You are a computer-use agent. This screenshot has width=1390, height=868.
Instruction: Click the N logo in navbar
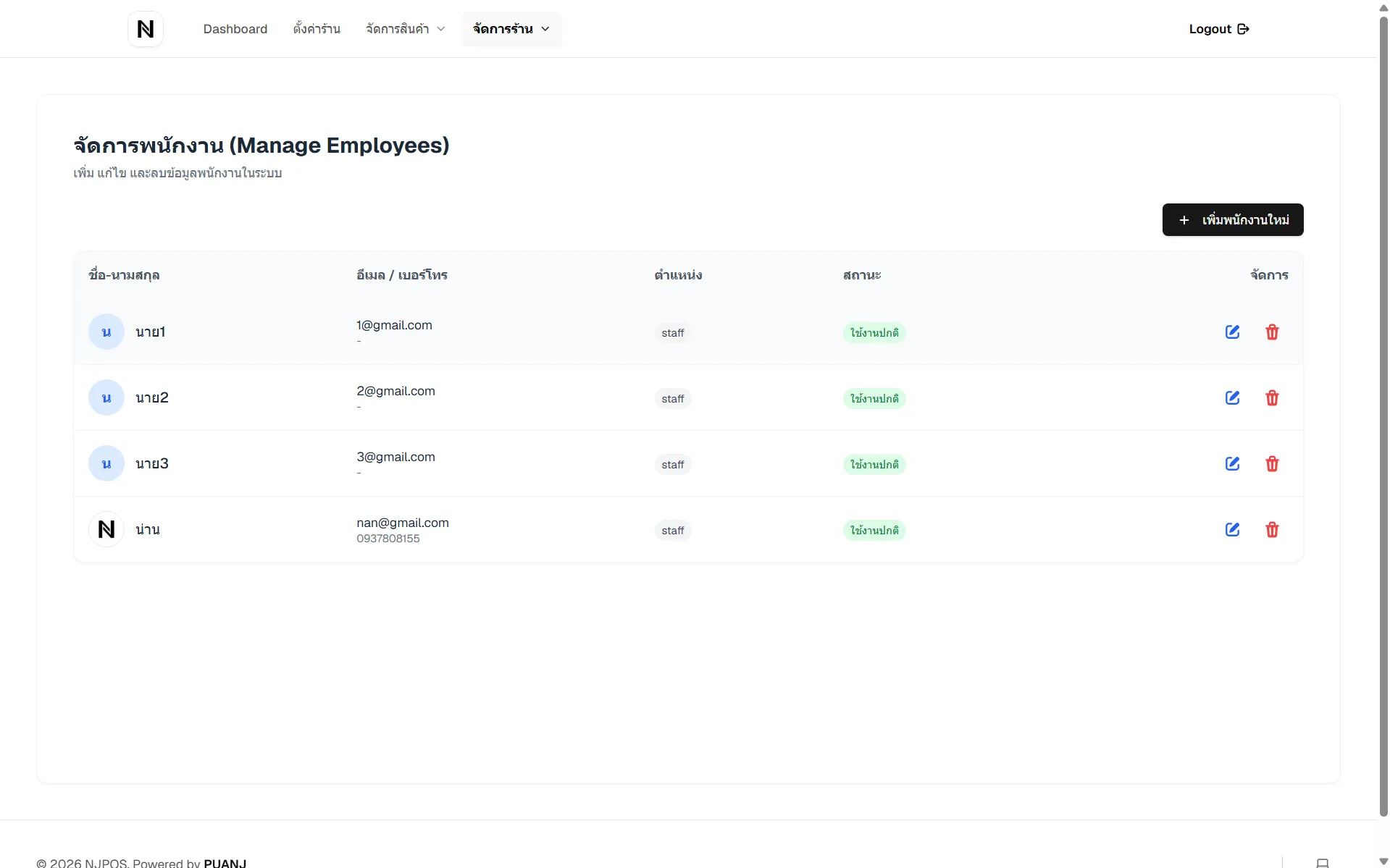click(146, 29)
